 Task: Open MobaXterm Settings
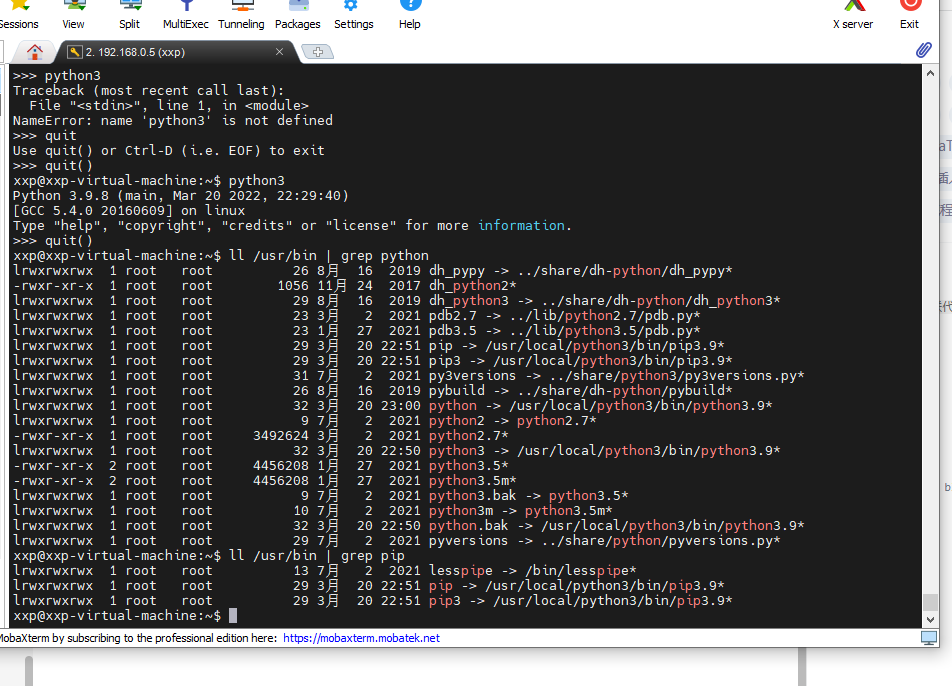[353, 14]
